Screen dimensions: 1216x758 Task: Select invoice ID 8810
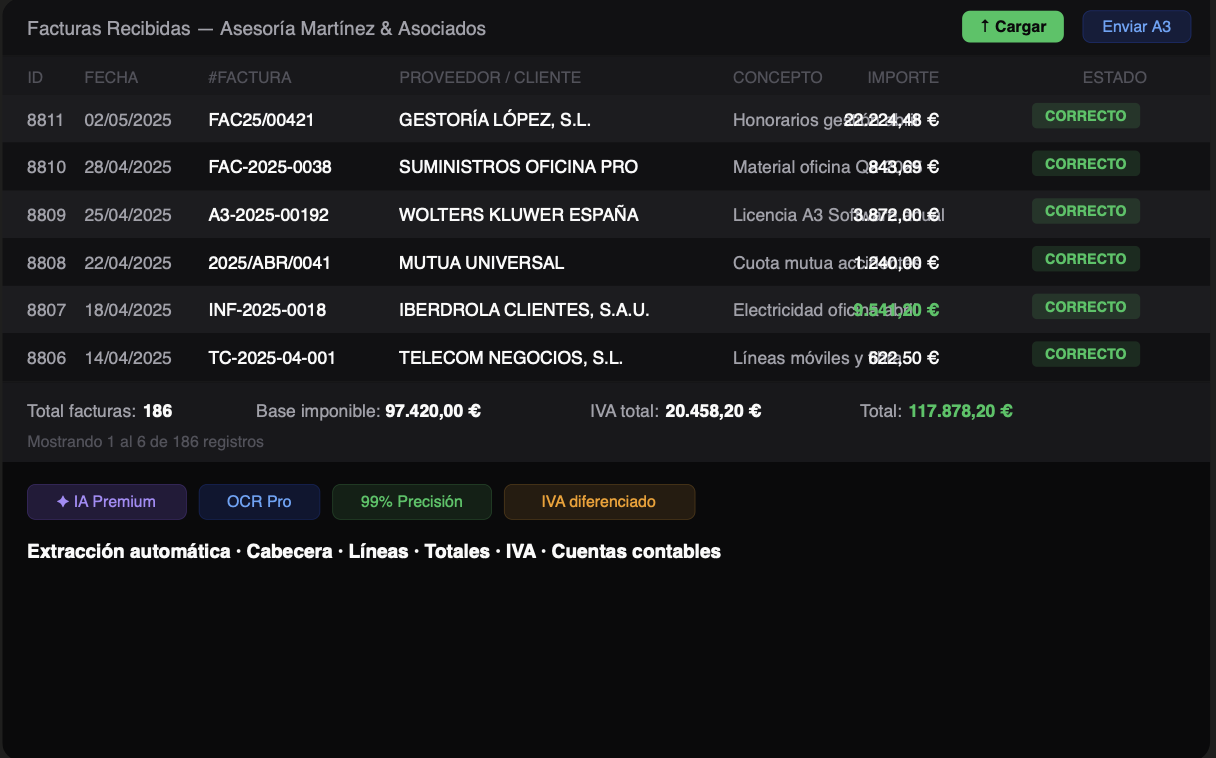click(46, 167)
